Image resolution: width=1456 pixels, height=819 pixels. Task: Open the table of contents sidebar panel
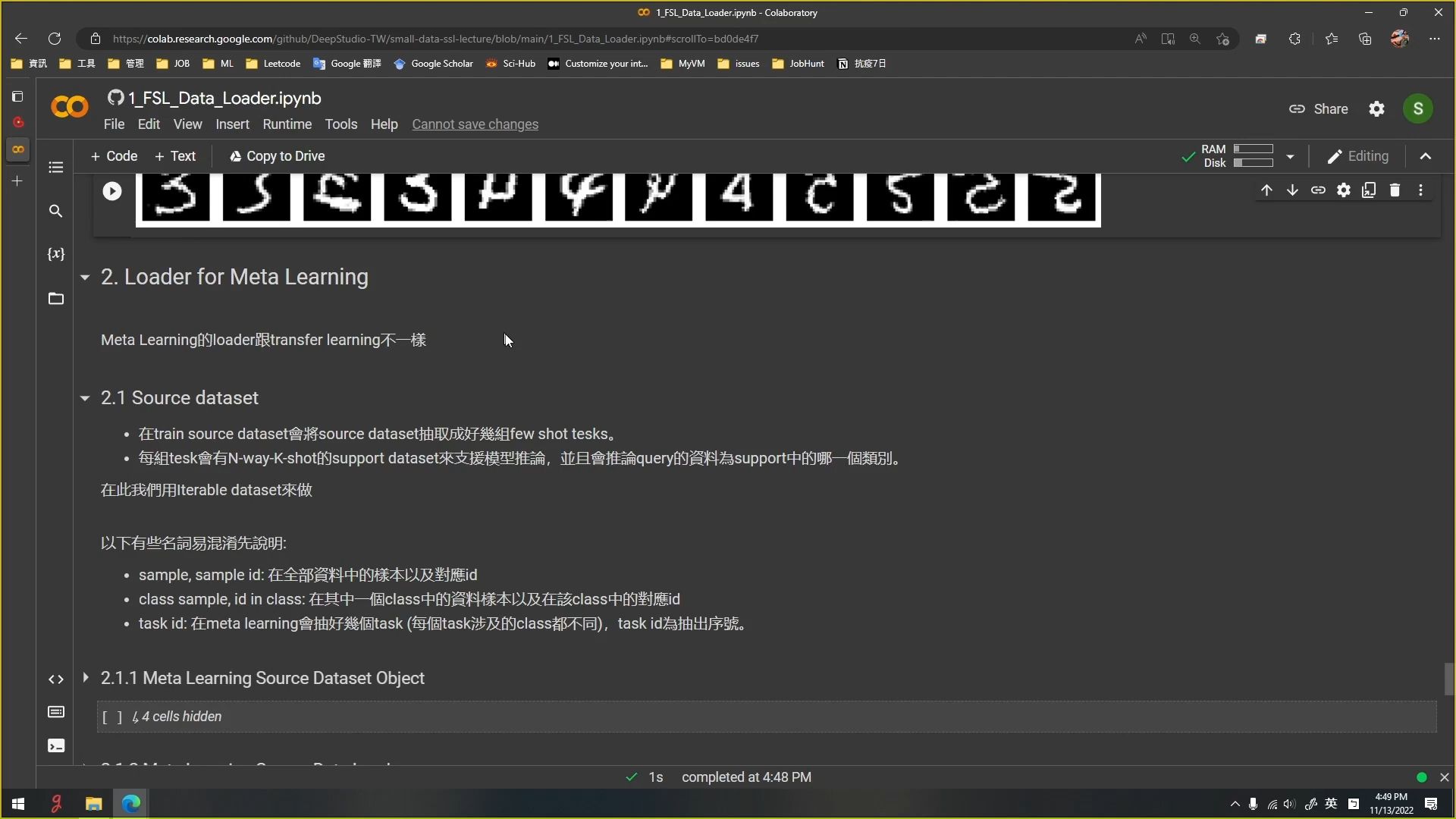coord(56,167)
